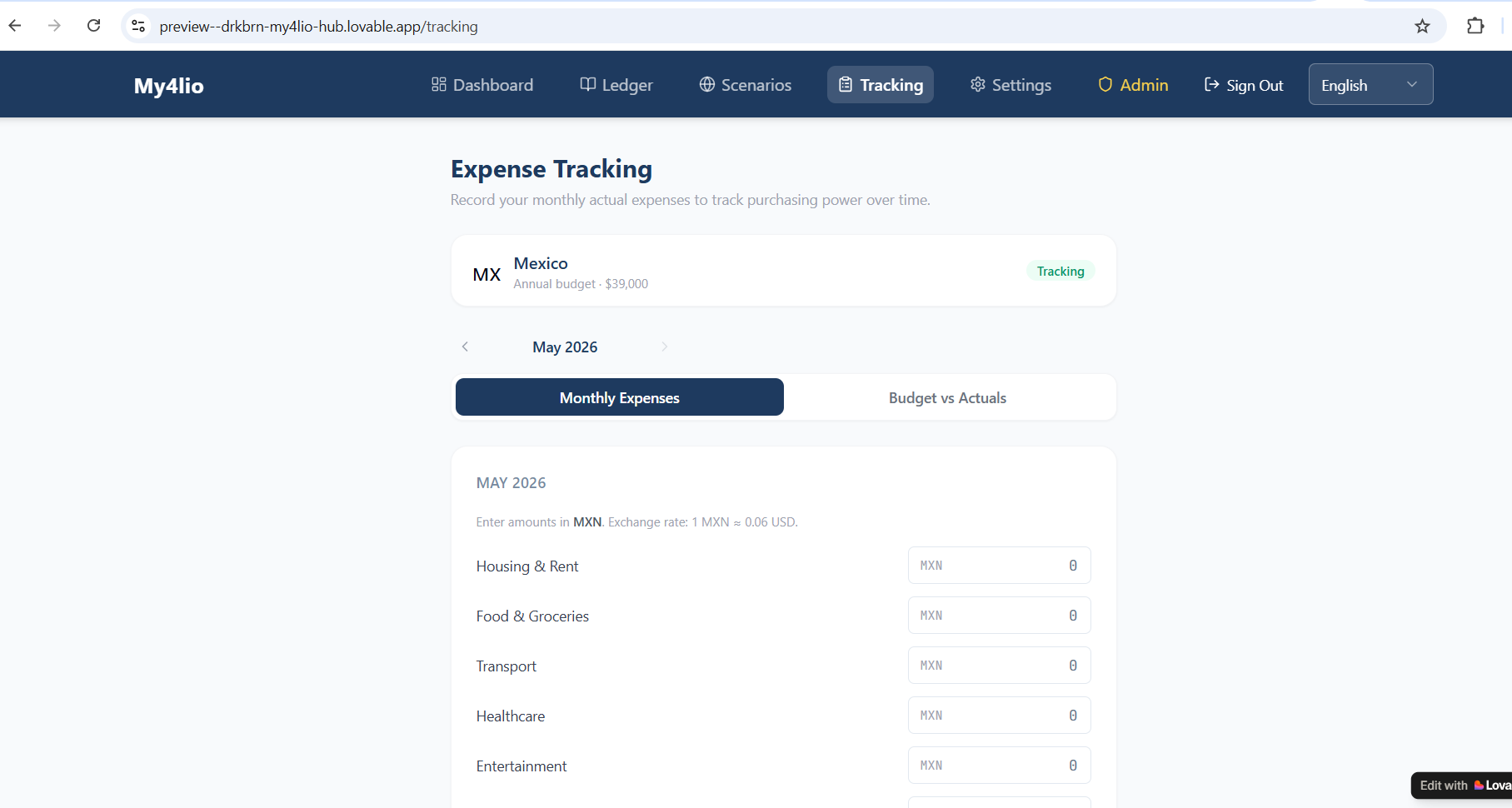The height and width of the screenshot is (808, 1512).
Task: Click the Food & Groceries amount field
Action: [x=1000, y=616]
